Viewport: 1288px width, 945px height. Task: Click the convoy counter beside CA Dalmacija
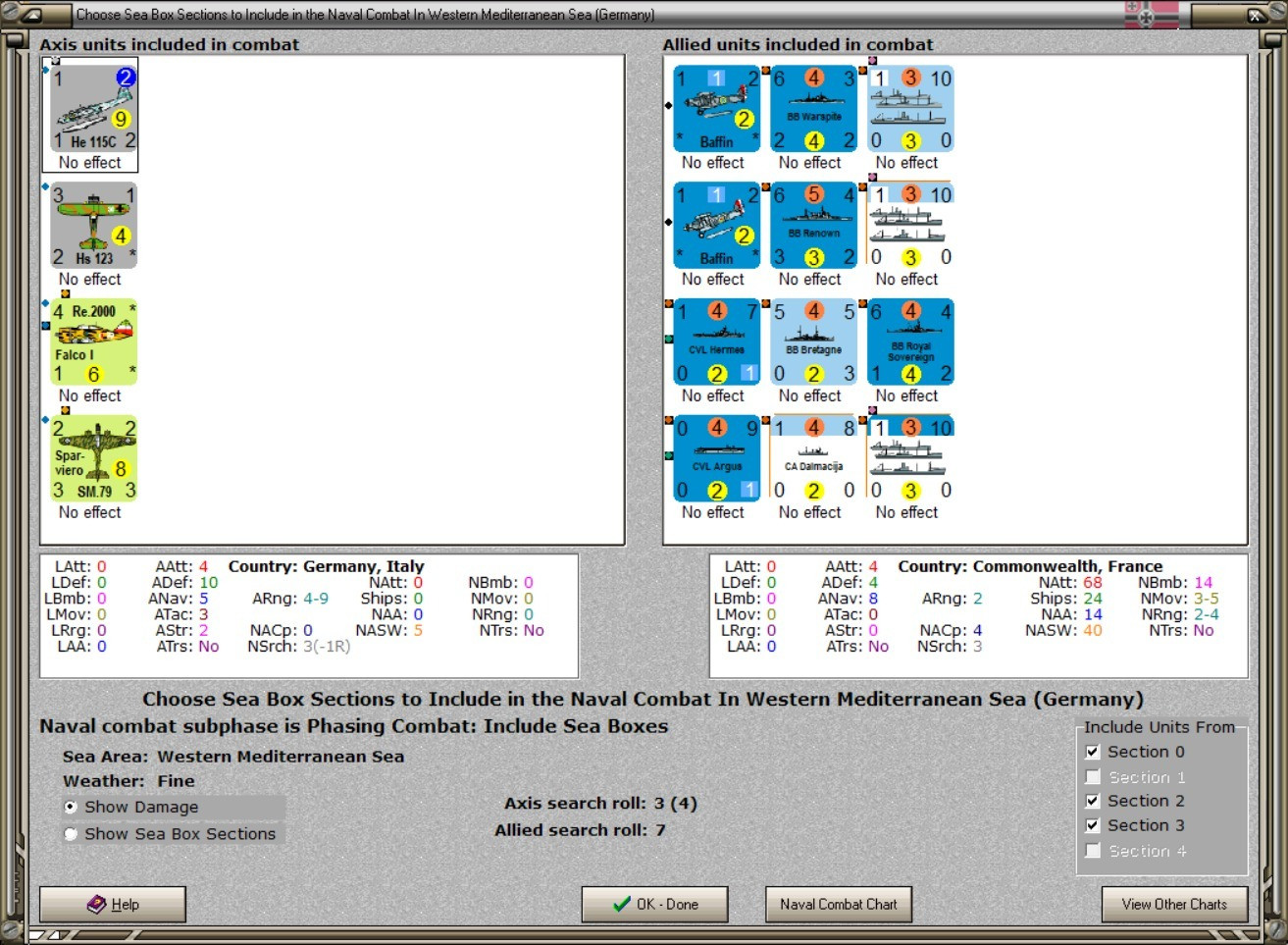911,459
